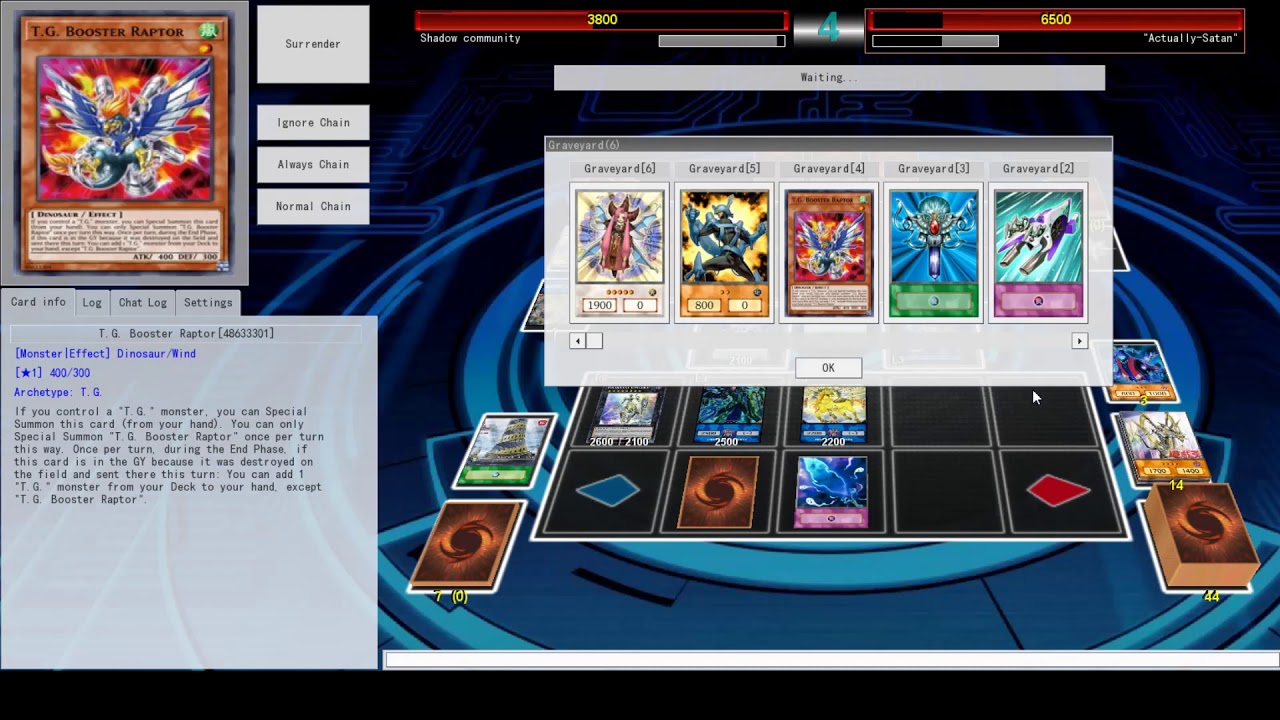The width and height of the screenshot is (1280, 720).
Task: Click the large T.G. Booster Raptor card preview
Action: coord(124,142)
